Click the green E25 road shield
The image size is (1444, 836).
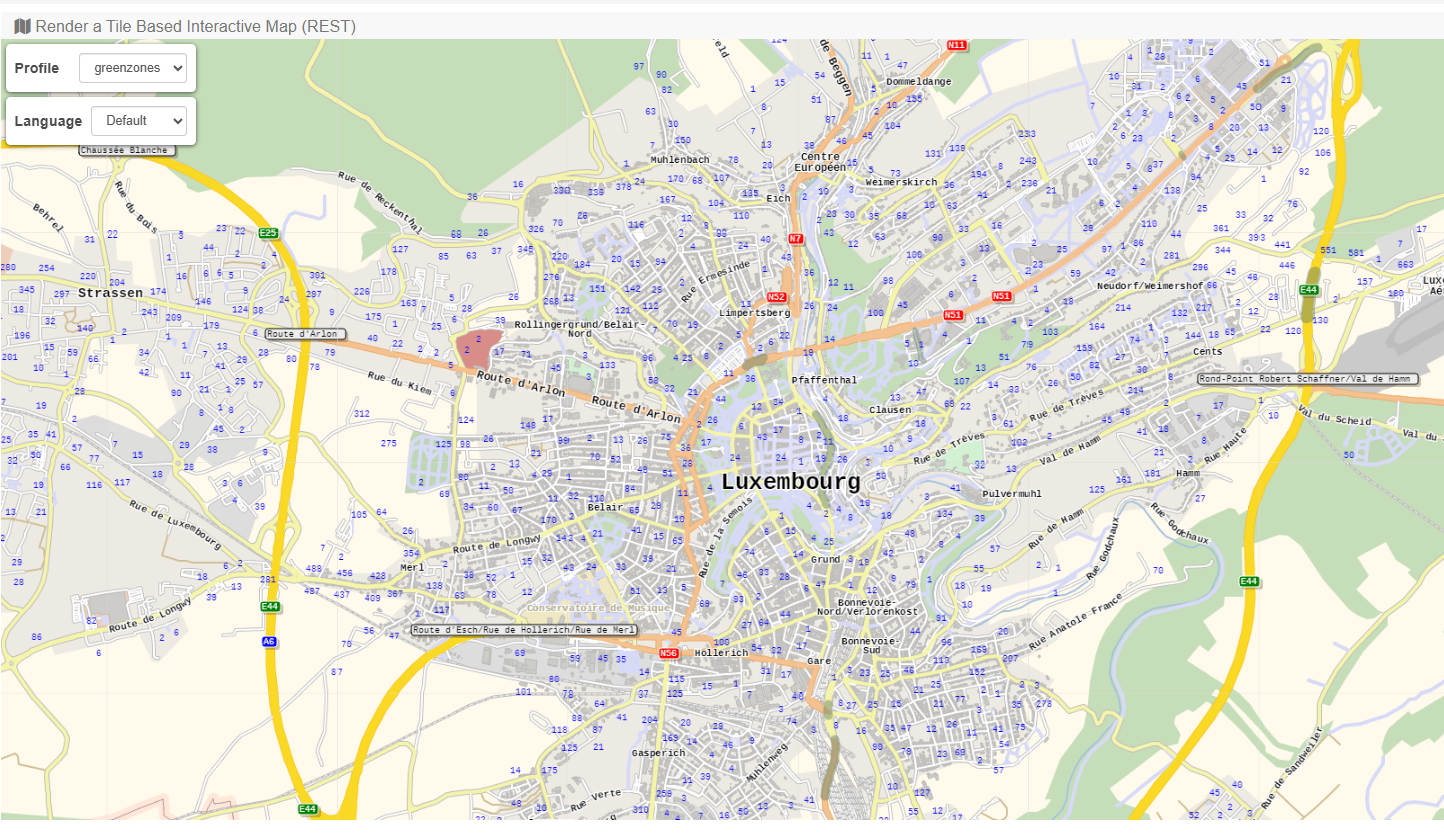point(268,233)
